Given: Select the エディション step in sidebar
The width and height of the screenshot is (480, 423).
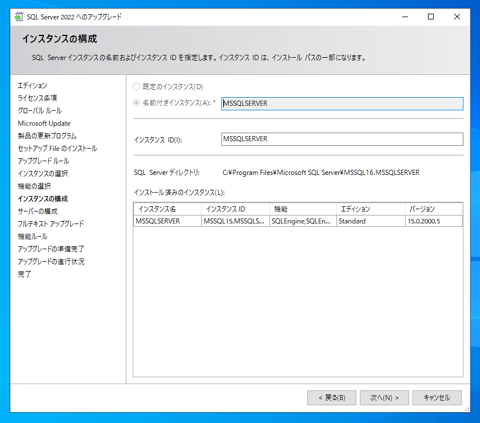Looking at the screenshot, I should (x=32, y=86).
